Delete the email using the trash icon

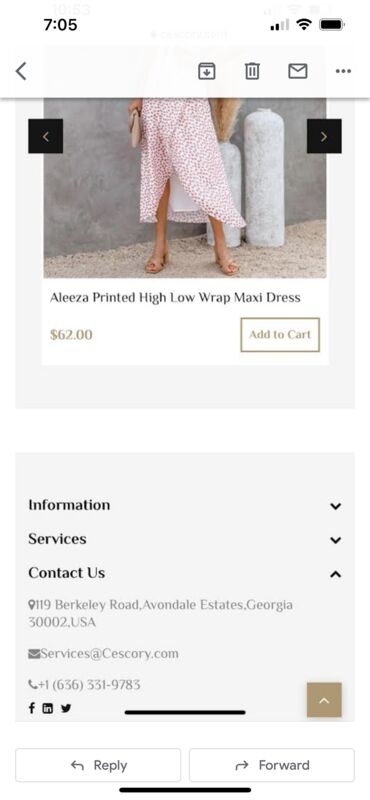click(x=252, y=71)
